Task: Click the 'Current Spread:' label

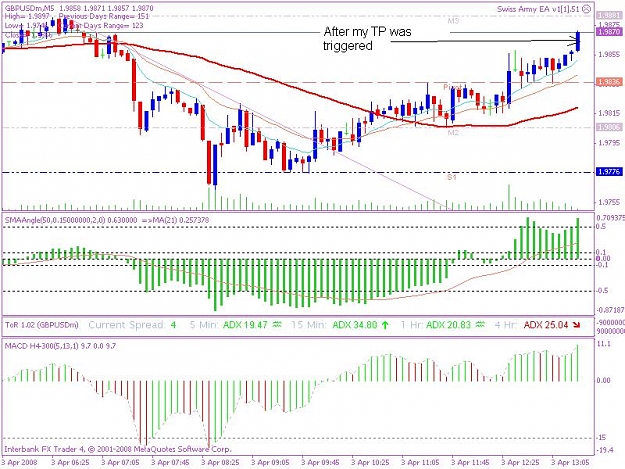Action: tap(126, 325)
